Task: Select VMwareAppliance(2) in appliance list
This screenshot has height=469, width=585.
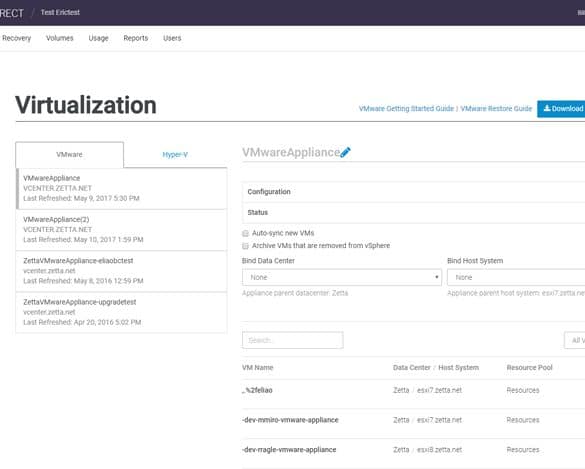Action: tap(122, 230)
